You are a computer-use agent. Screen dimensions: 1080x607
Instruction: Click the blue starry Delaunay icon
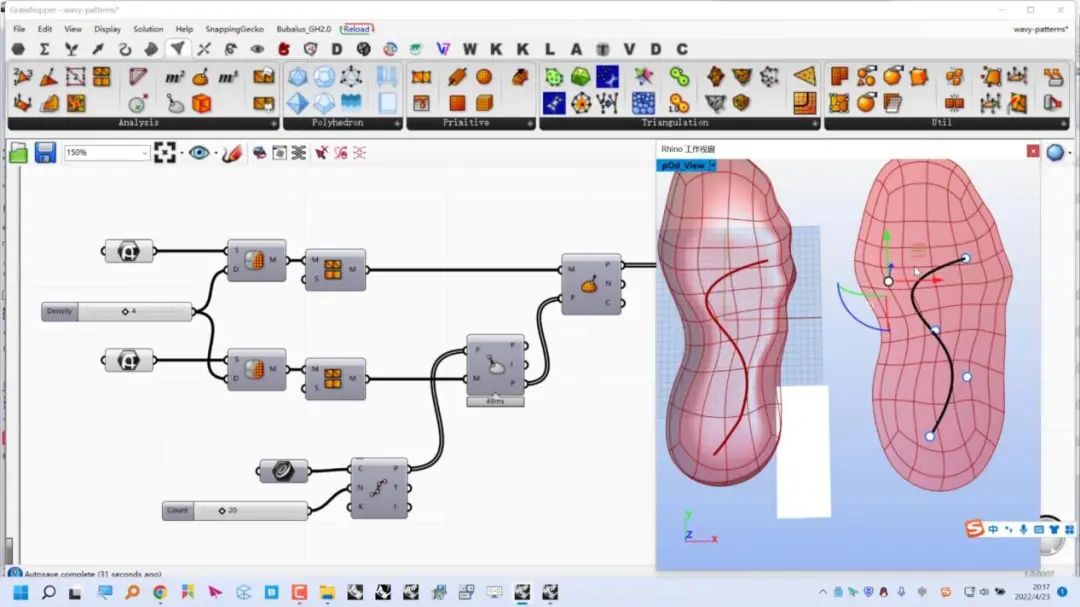tap(608, 76)
